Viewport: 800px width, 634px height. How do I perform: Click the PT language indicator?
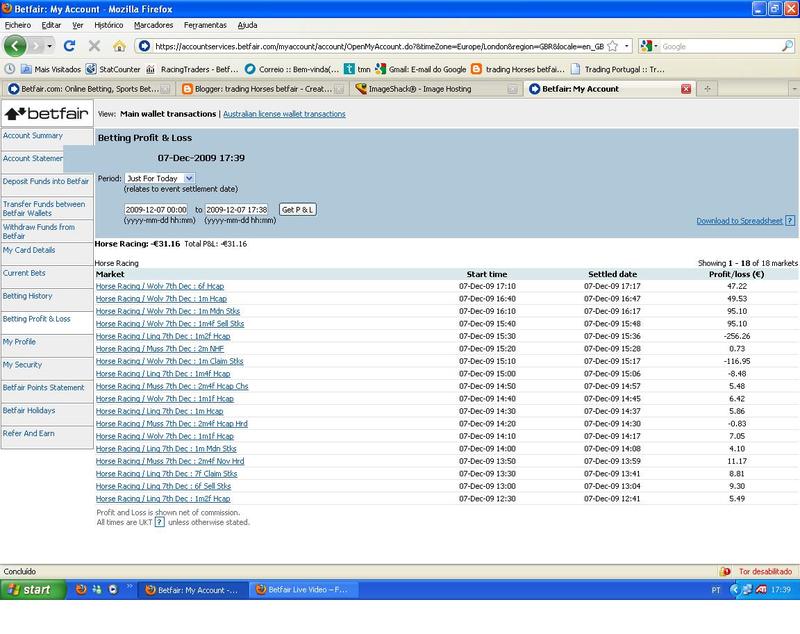pos(716,590)
